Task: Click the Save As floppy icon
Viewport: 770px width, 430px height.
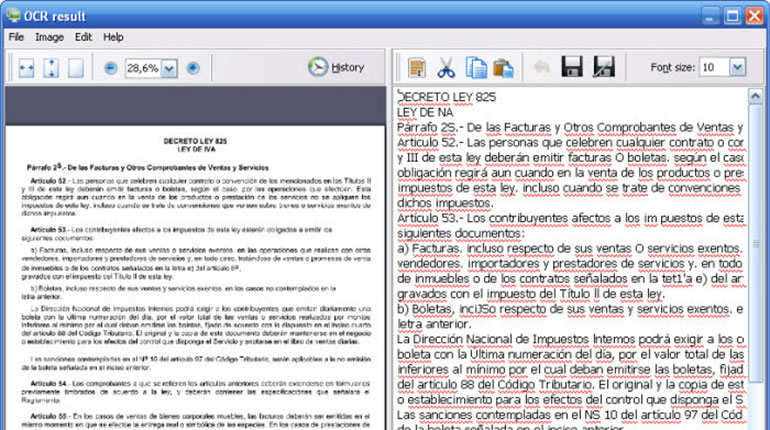Action: tap(604, 67)
